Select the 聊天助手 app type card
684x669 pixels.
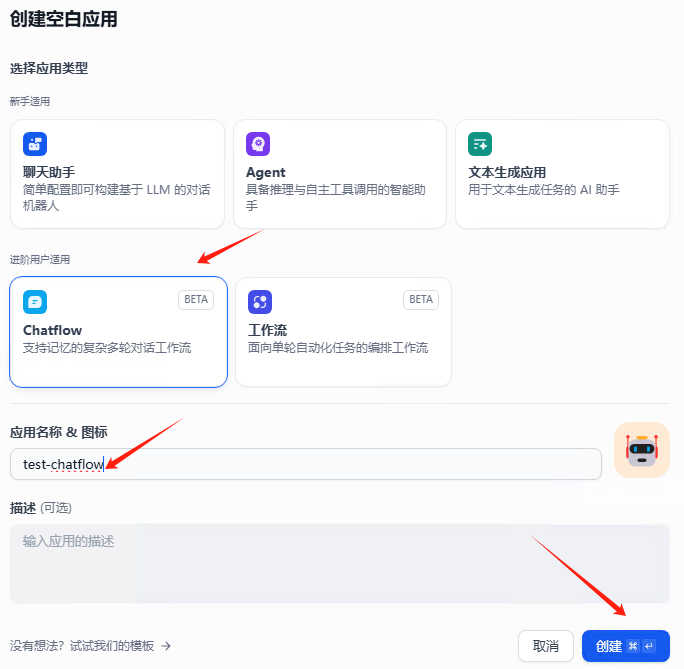tap(117, 174)
